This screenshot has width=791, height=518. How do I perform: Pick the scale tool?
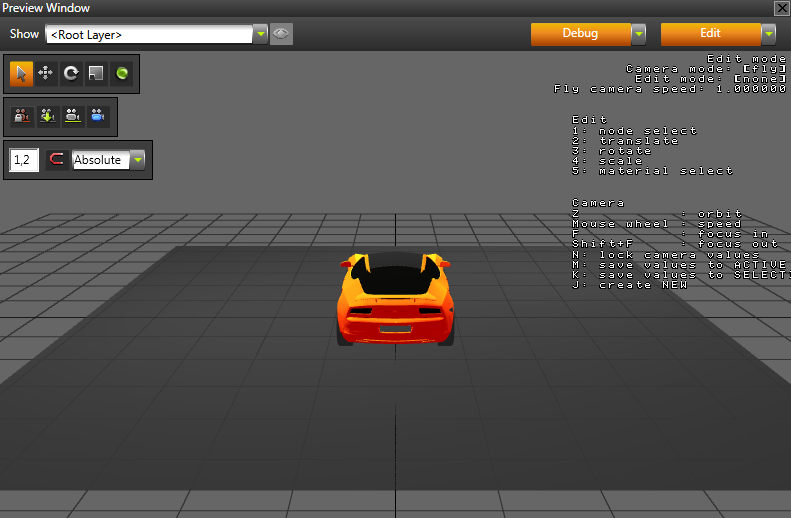point(96,73)
